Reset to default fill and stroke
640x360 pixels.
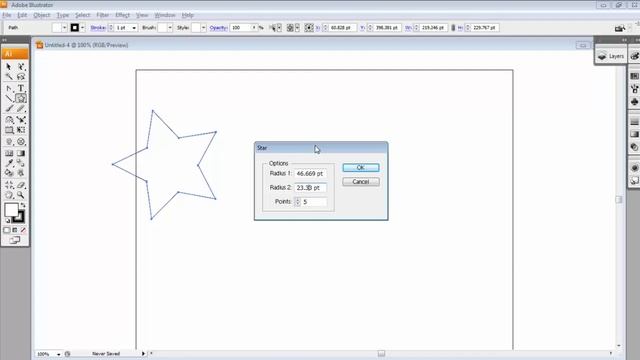7,220
